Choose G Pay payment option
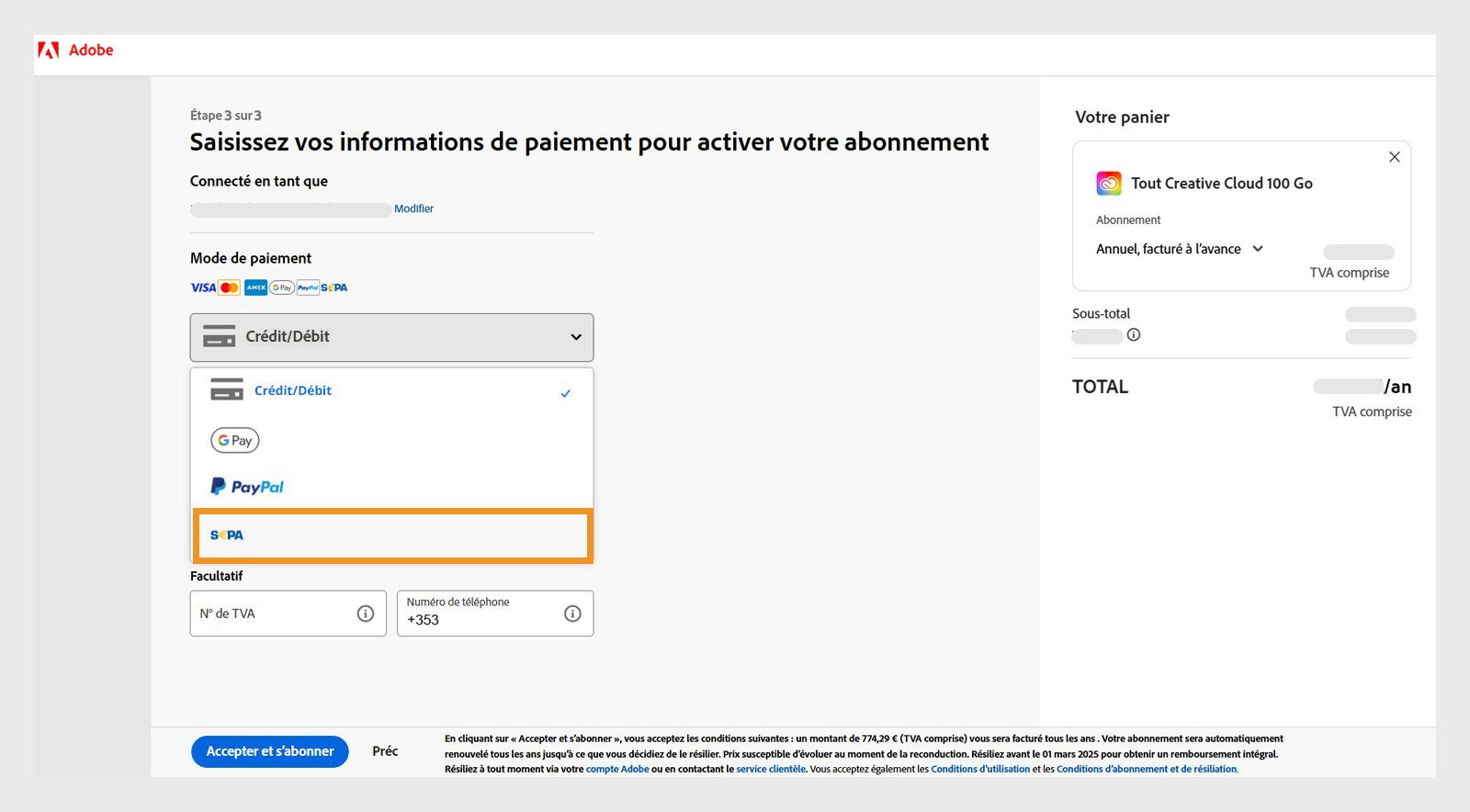This screenshot has width=1470, height=812. [x=391, y=441]
